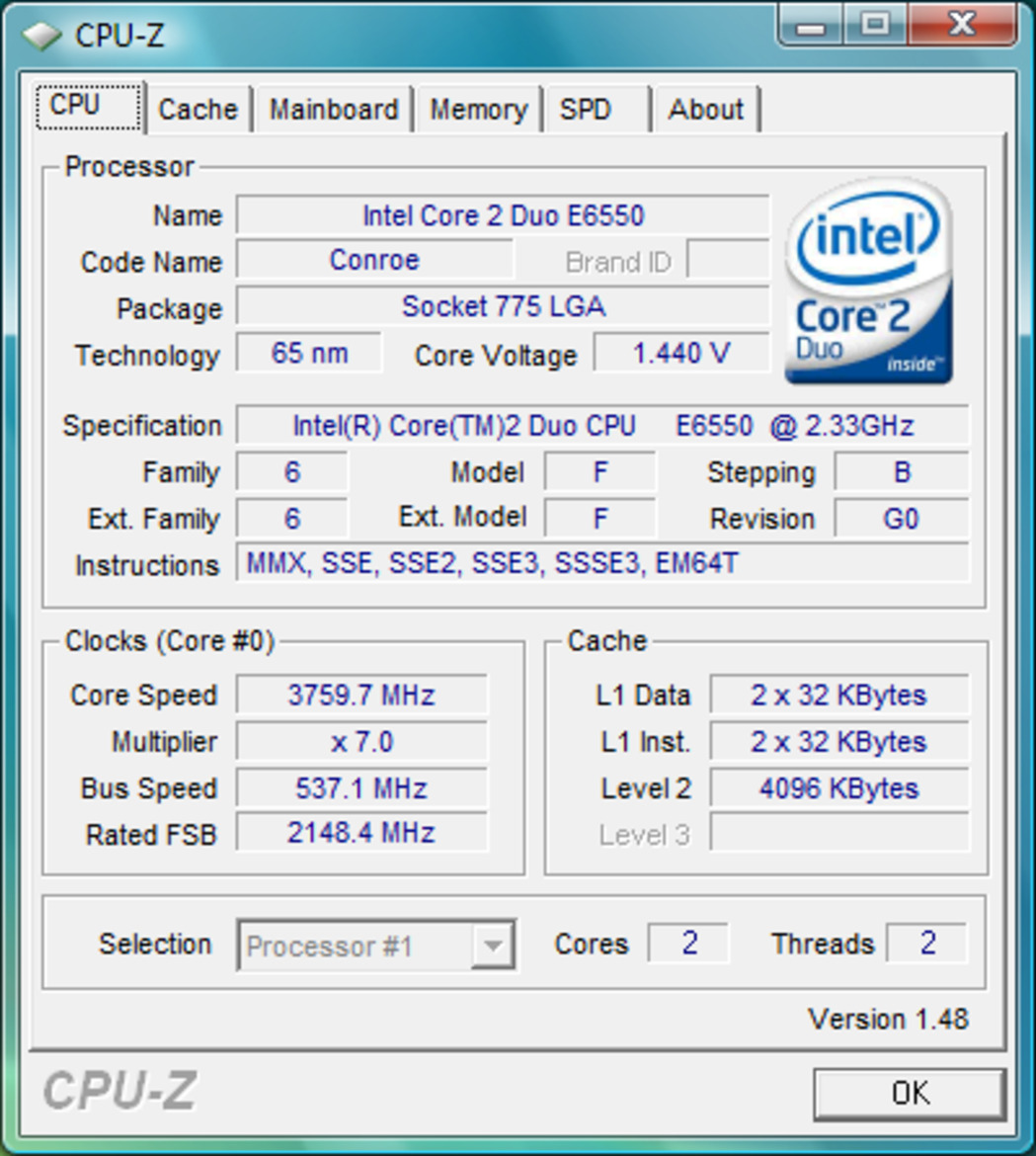The height and width of the screenshot is (1156, 1036).
Task: Click the Specification field text
Action: tap(602, 426)
